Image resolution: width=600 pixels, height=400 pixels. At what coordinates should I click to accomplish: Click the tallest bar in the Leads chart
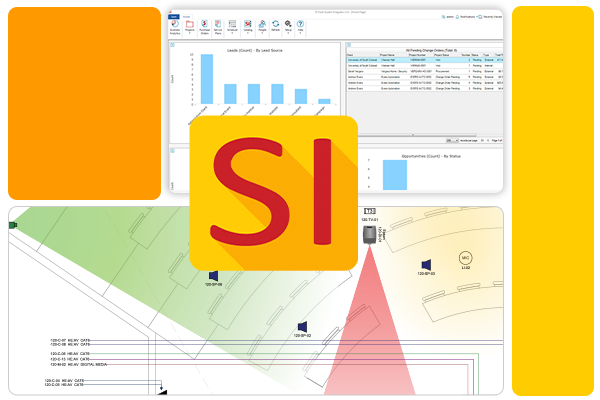tap(207, 79)
